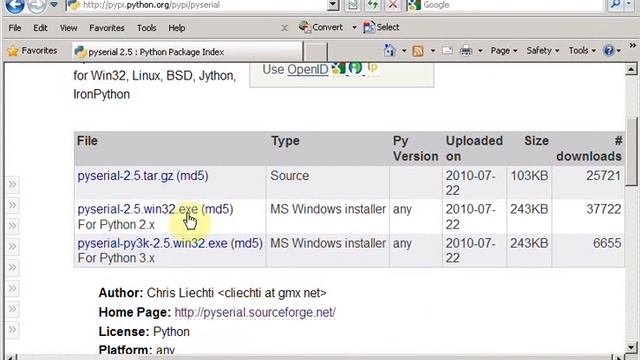Download pyserial-py3k-2.5.win32.exe installer link
Viewport: 640px width, 360px height.
(152, 243)
